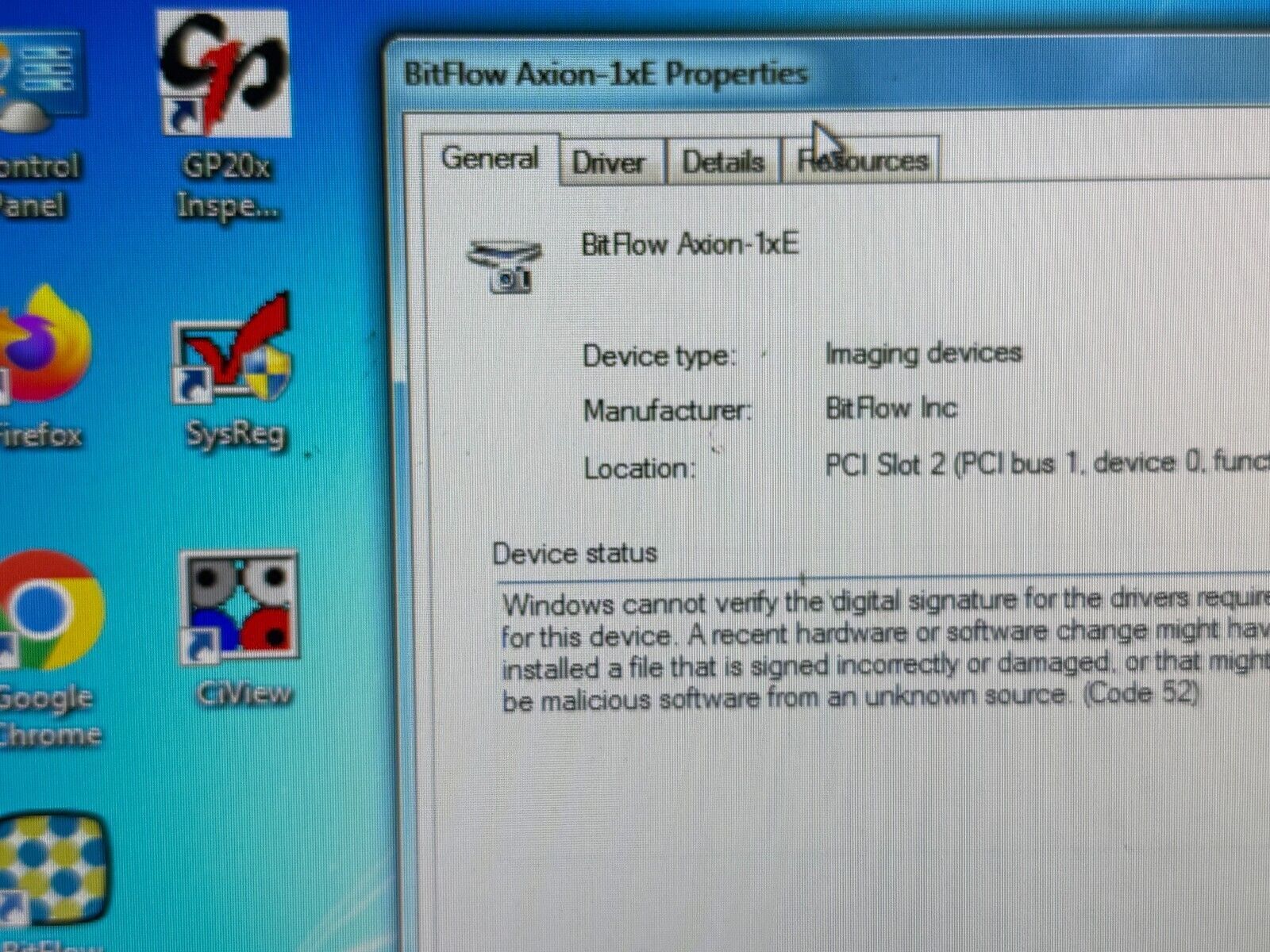Image resolution: width=1270 pixels, height=952 pixels.
Task: Click the 'Manufacturer:' label
Action: pyautogui.click(x=668, y=411)
